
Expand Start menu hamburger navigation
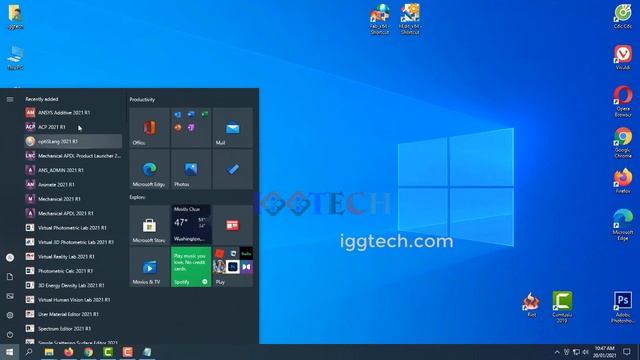click(10, 99)
